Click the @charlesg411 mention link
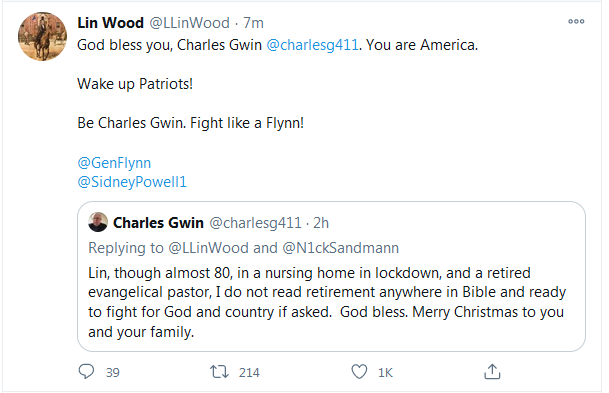Viewport: 609px width, 393px height. click(x=313, y=45)
